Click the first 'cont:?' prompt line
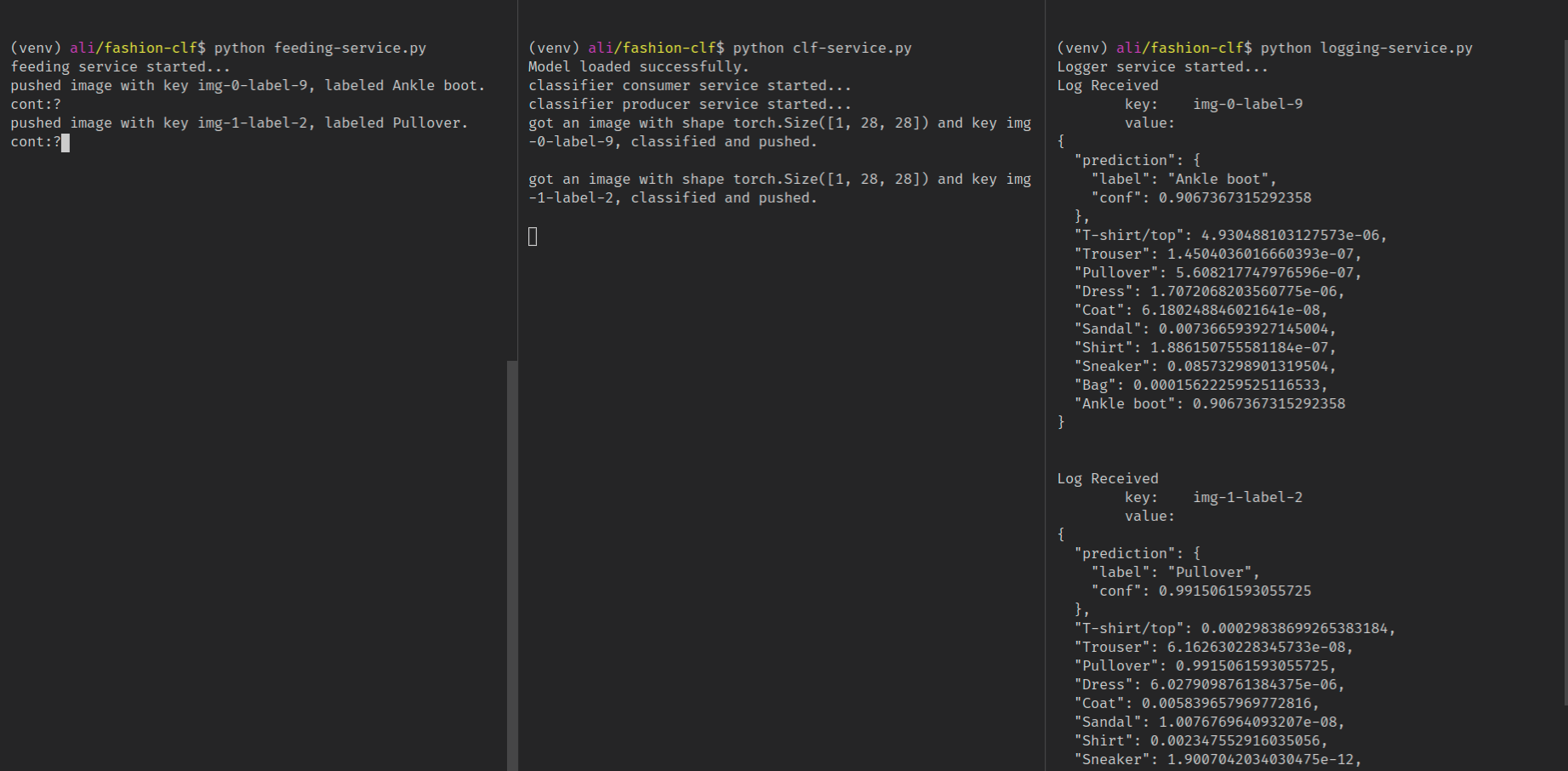Viewport: 1568px width, 771px height. coord(36,104)
